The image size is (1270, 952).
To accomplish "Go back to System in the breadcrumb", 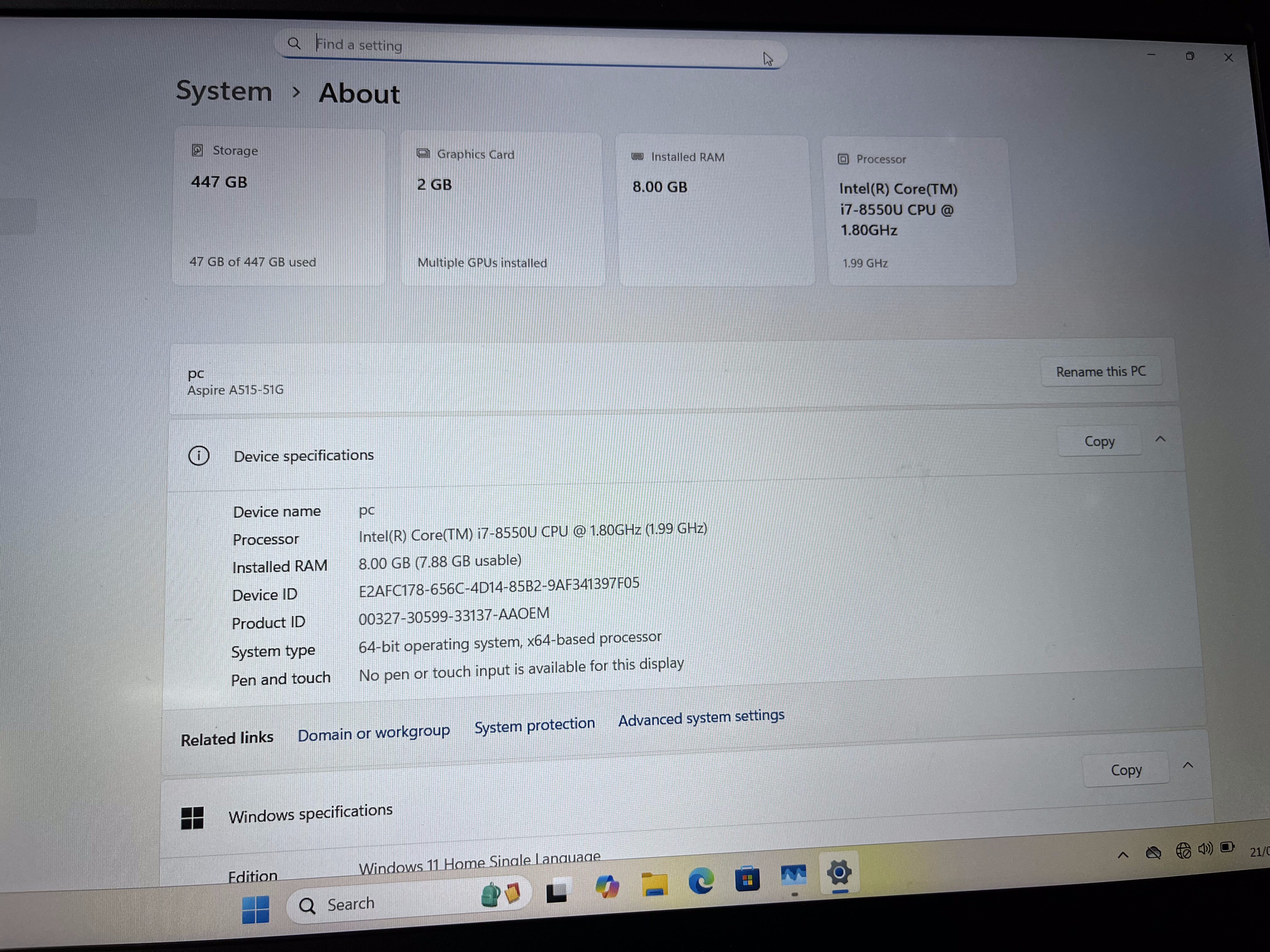I will 224,91.
